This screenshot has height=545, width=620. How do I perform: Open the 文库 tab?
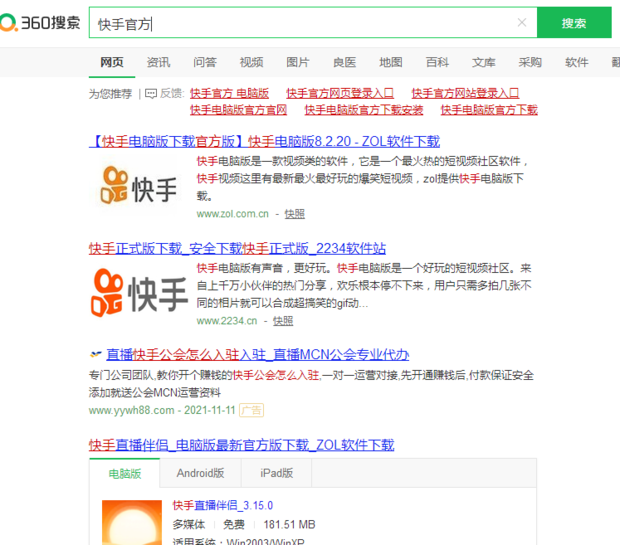coord(484,62)
